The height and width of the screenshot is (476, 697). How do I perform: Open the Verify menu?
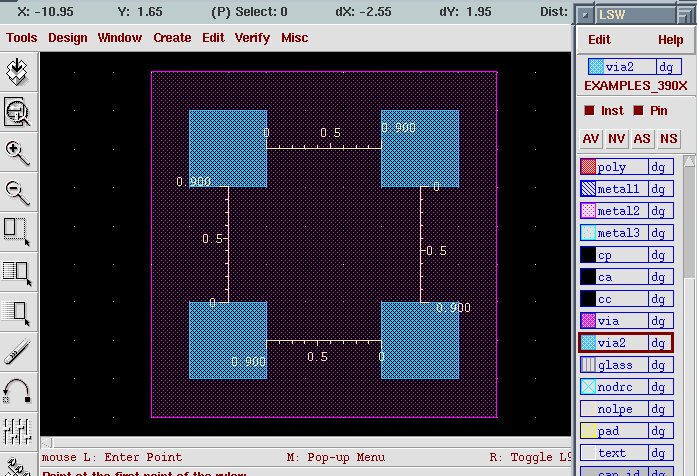[x=252, y=38]
